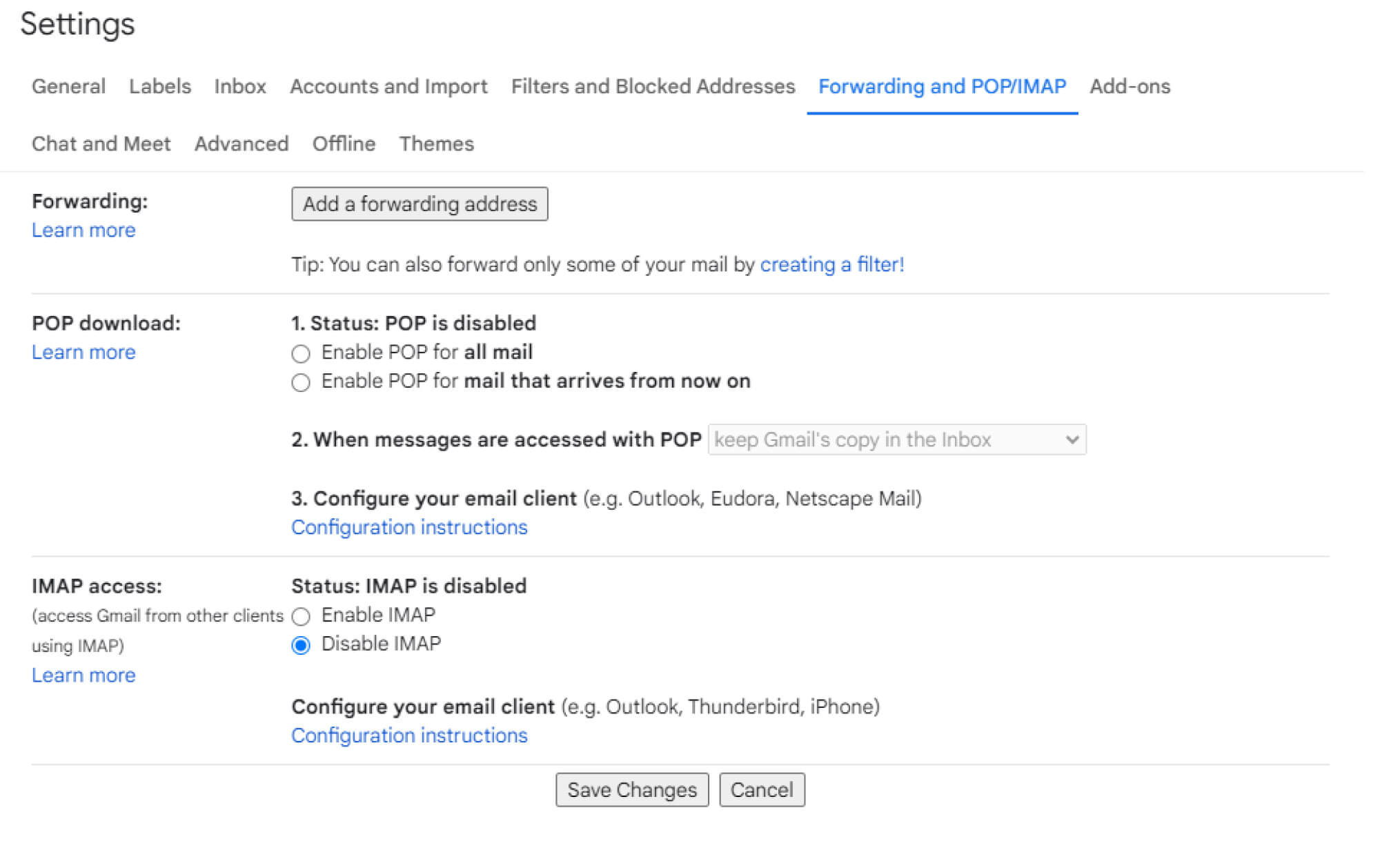Save the changed settings

(631, 789)
